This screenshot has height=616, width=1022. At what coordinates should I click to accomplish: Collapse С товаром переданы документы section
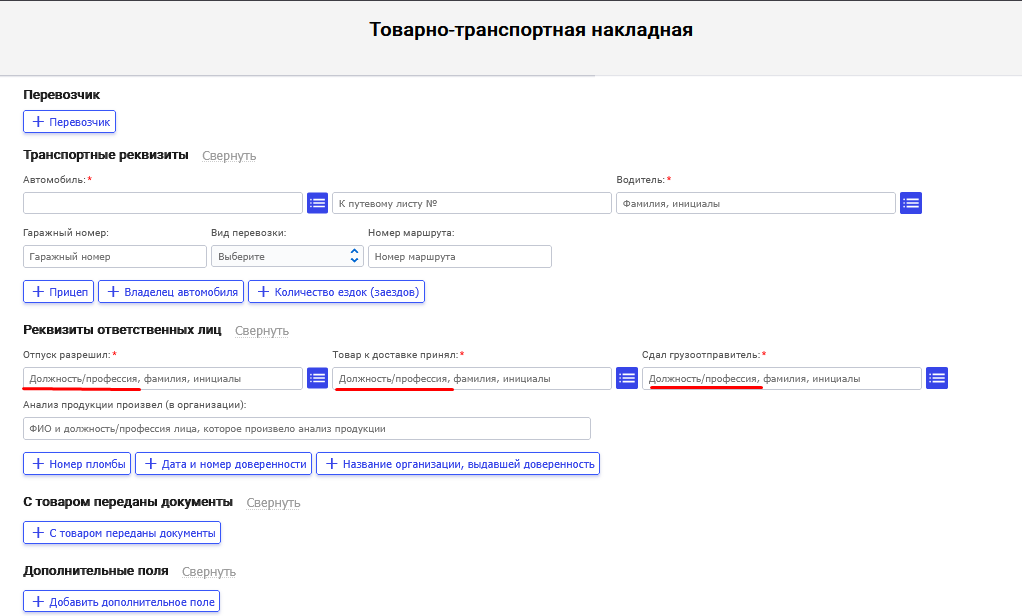[273, 503]
